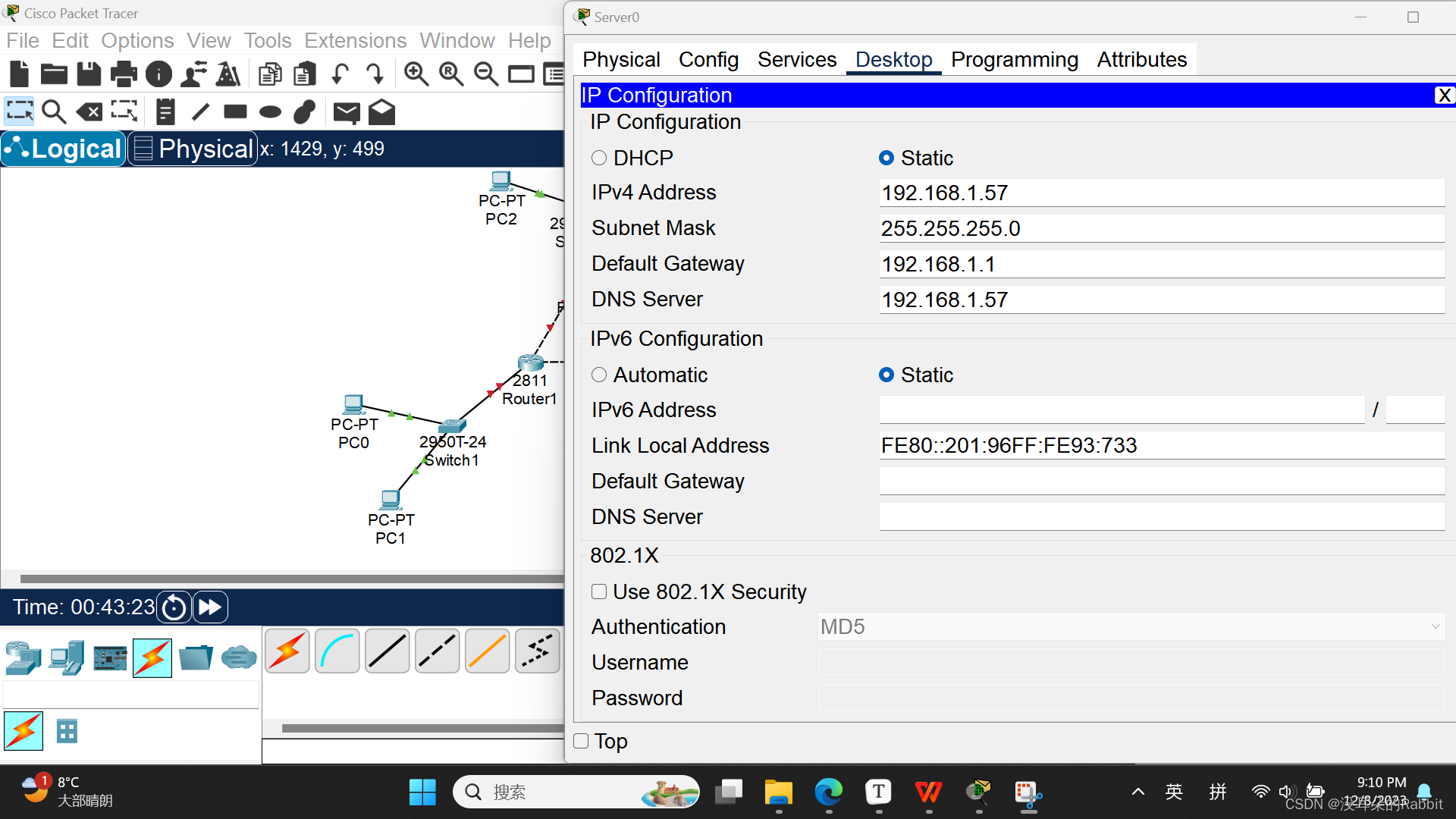
Task: Print using the printer toolbar icon
Action: (x=124, y=74)
